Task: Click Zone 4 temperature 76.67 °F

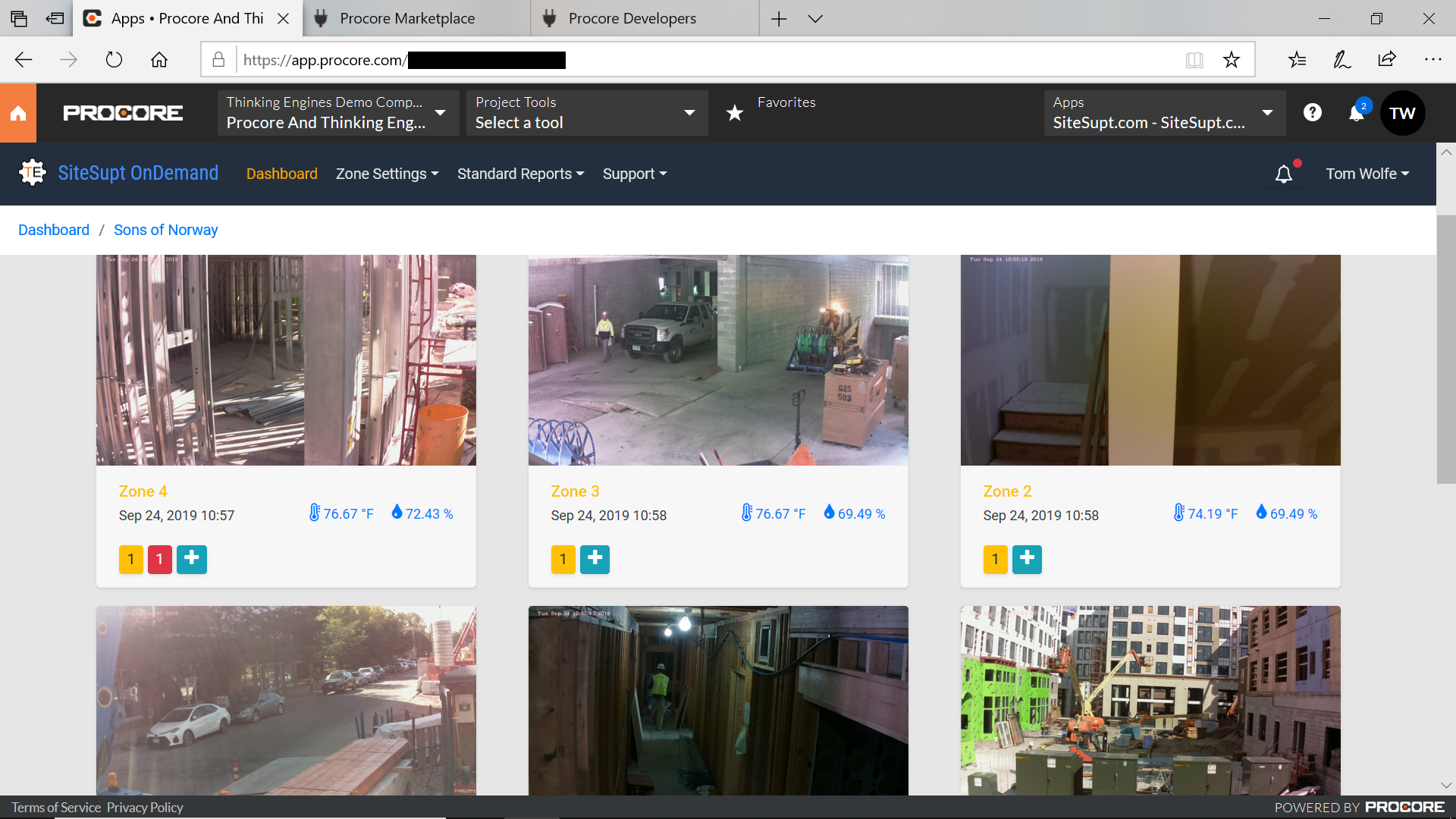Action: [341, 513]
